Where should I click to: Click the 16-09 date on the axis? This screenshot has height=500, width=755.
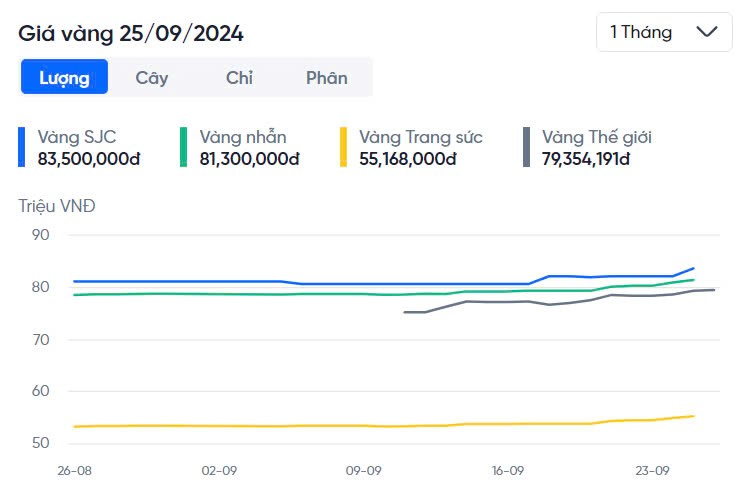[x=508, y=469]
